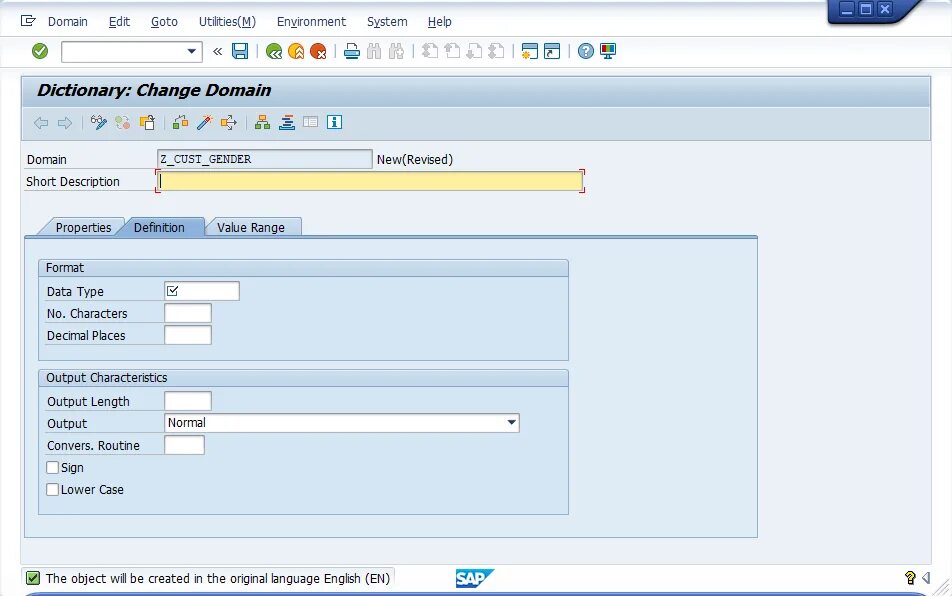This screenshot has width=952, height=596.
Task: Click the Check object icon
Action: pos(180,123)
